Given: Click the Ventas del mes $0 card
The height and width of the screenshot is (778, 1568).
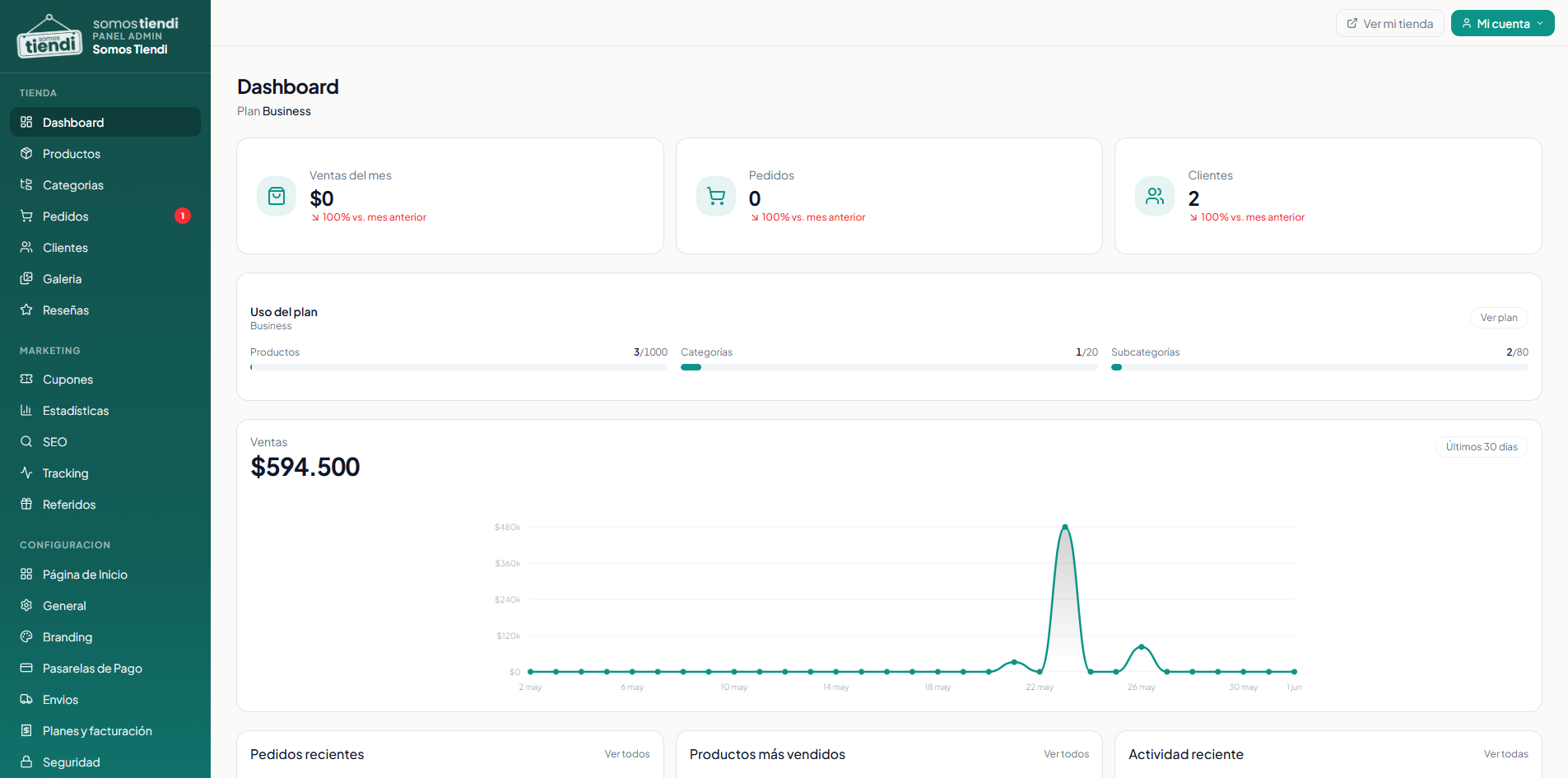Looking at the screenshot, I should pyautogui.click(x=450, y=196).
